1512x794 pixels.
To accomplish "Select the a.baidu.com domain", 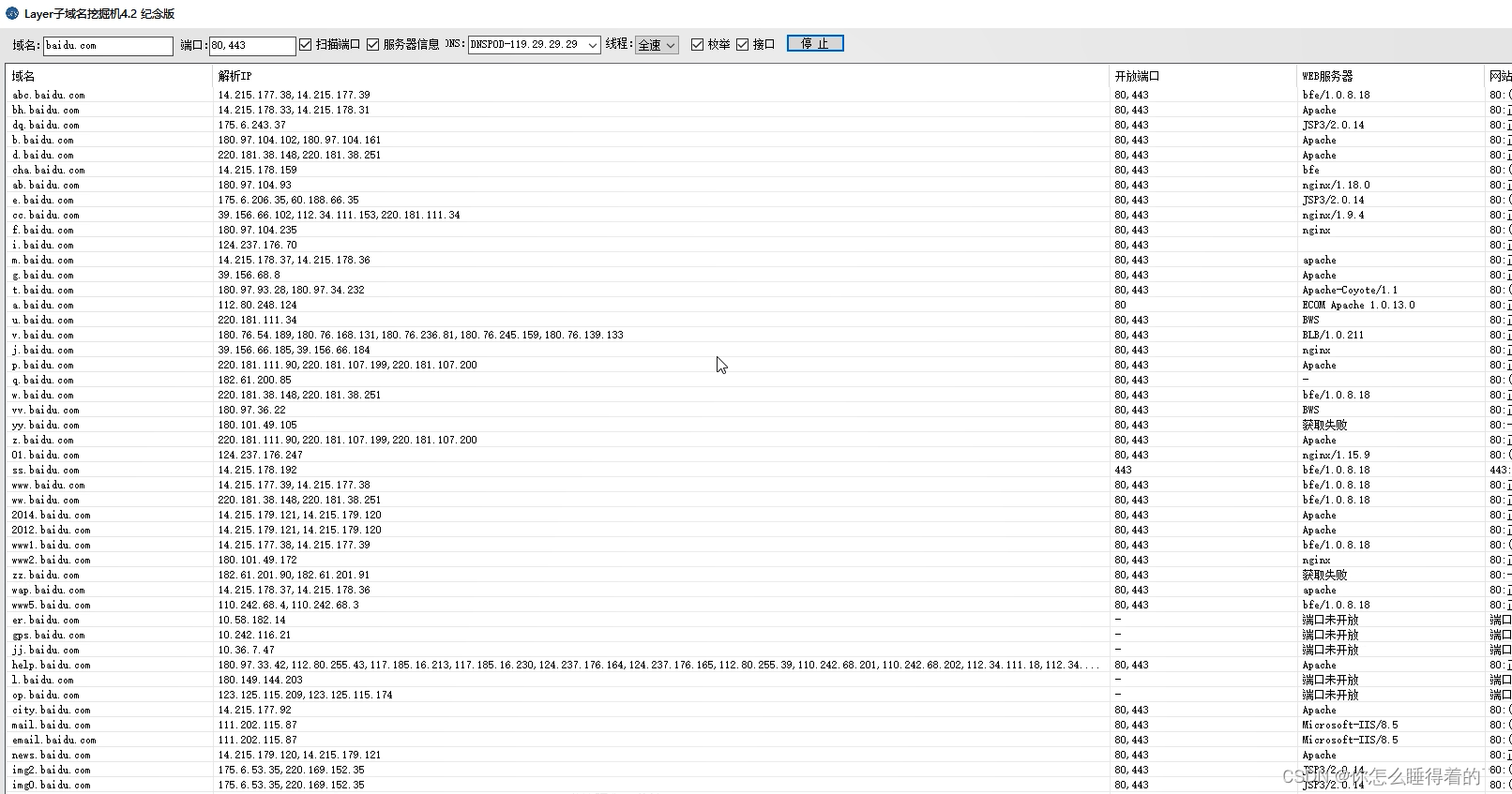I will coord(43,305).
